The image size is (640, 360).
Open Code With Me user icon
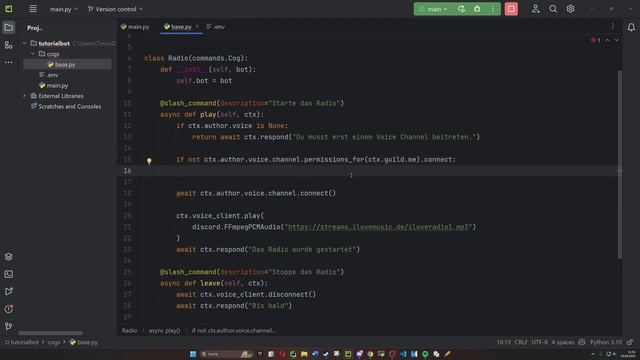(536, 9)
